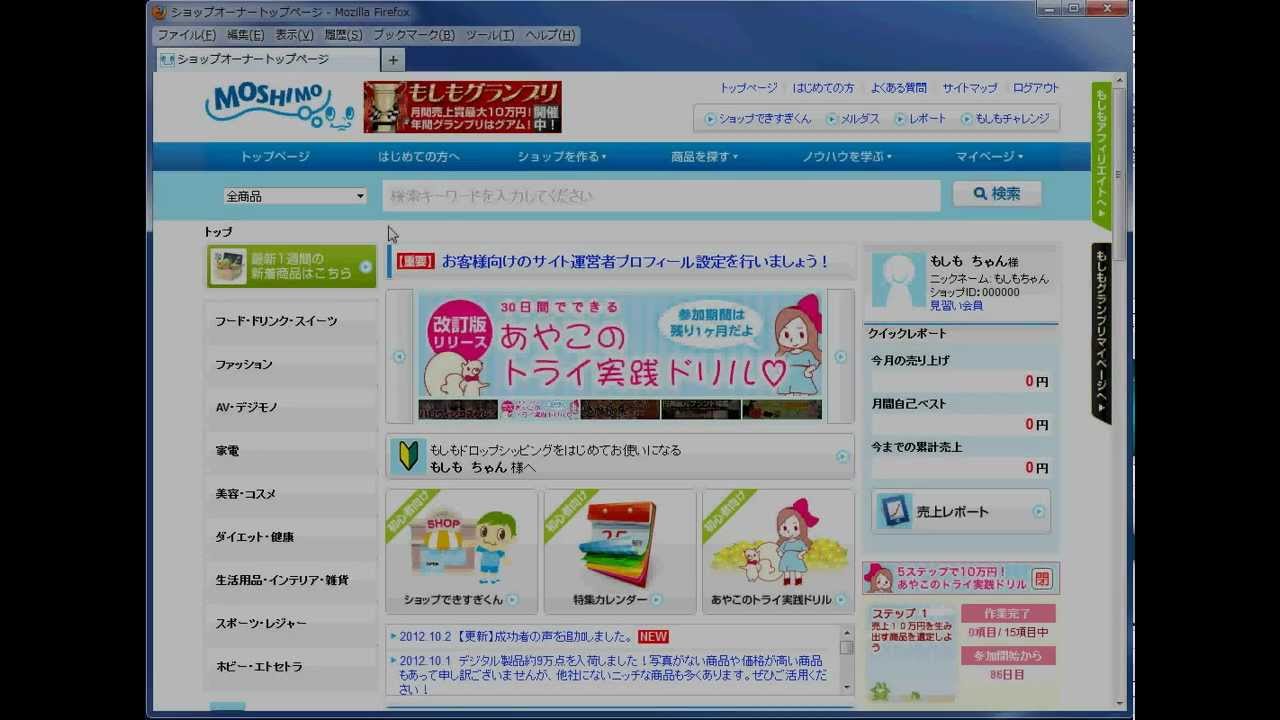Click the search keyword input field
This screenshot has width=1280, height=720.
(x=661, y=196)
